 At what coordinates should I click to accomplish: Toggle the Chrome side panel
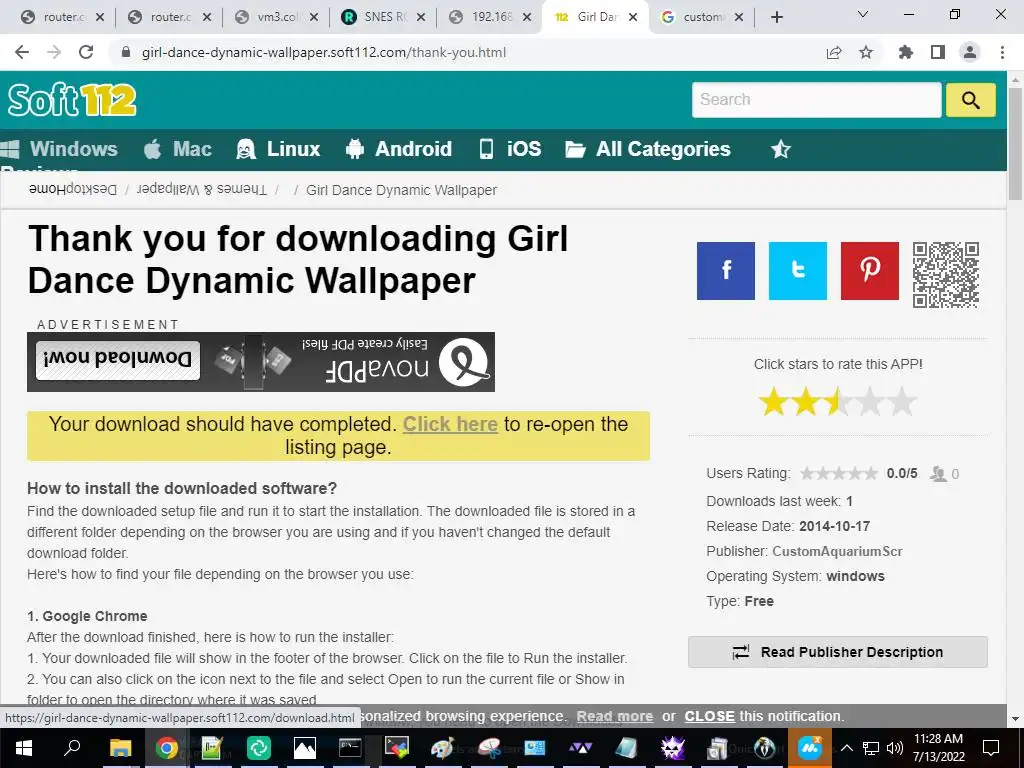(x=938, y=52)
